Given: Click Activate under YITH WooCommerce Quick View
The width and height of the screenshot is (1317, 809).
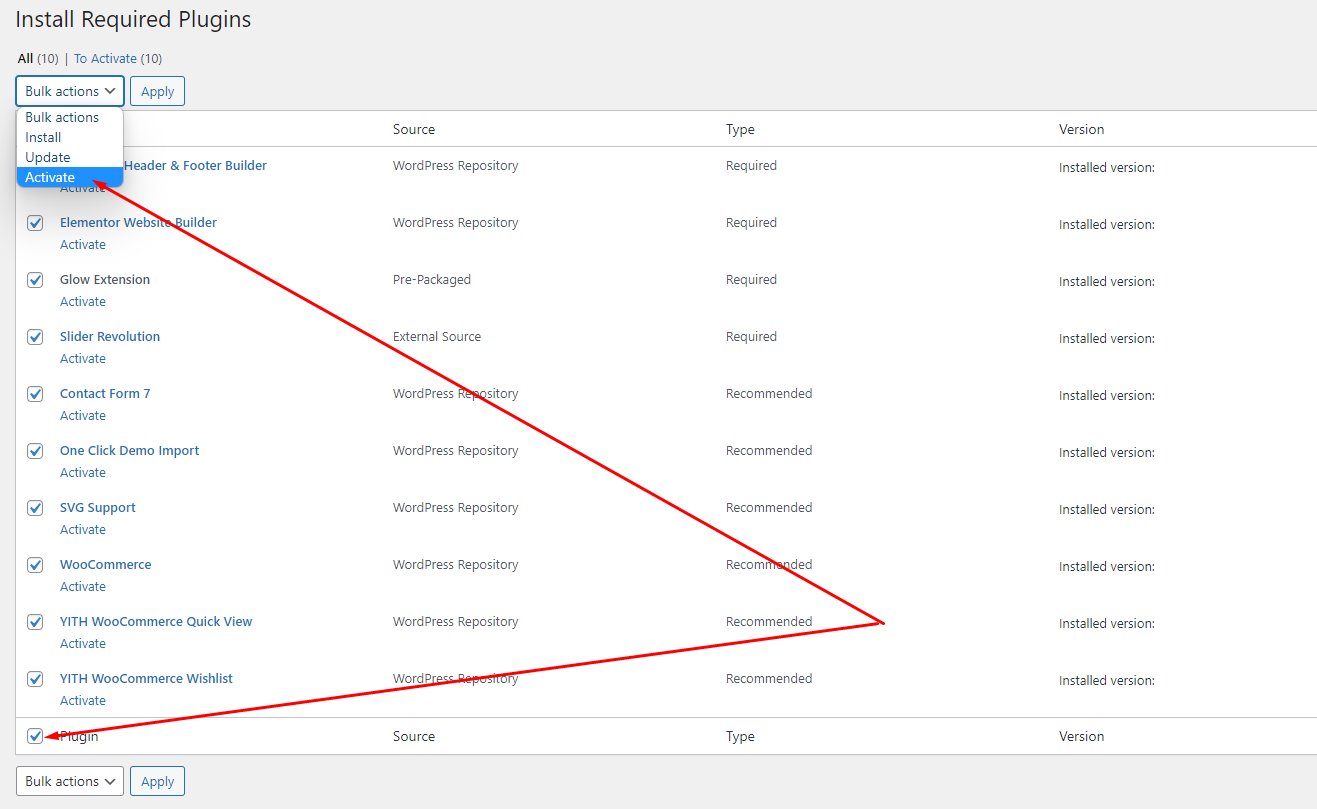Looking at the screenshot, I should (x=83, y=643).
